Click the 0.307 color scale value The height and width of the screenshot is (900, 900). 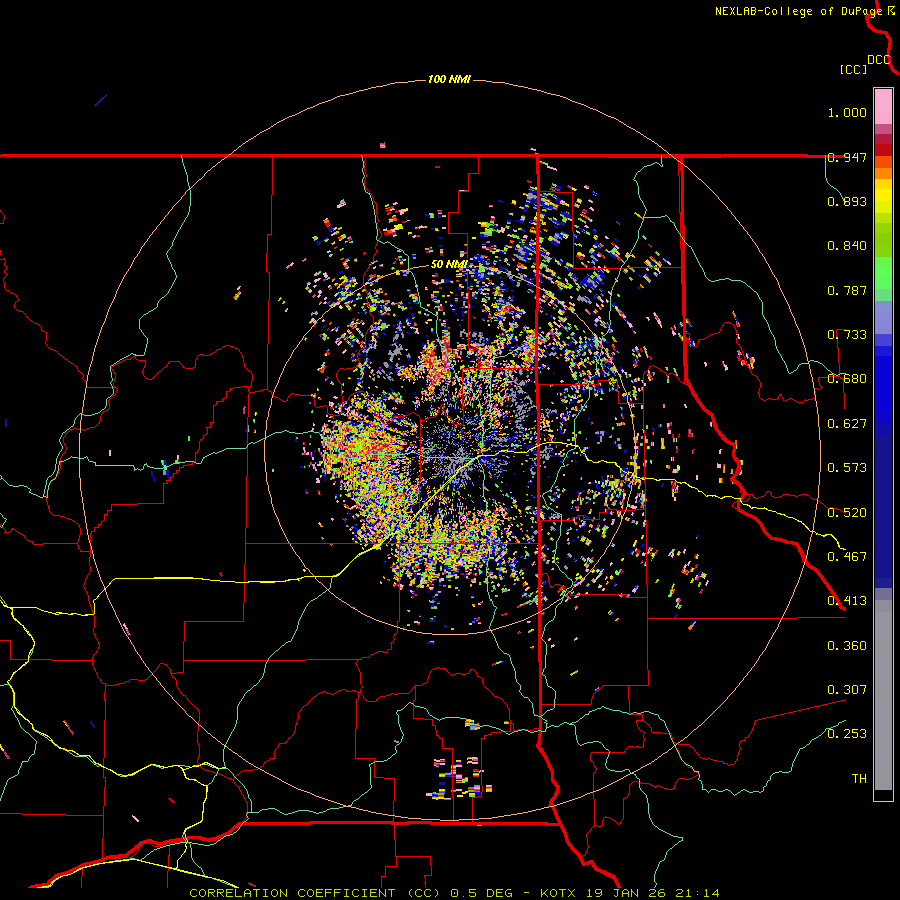(847, 690)
